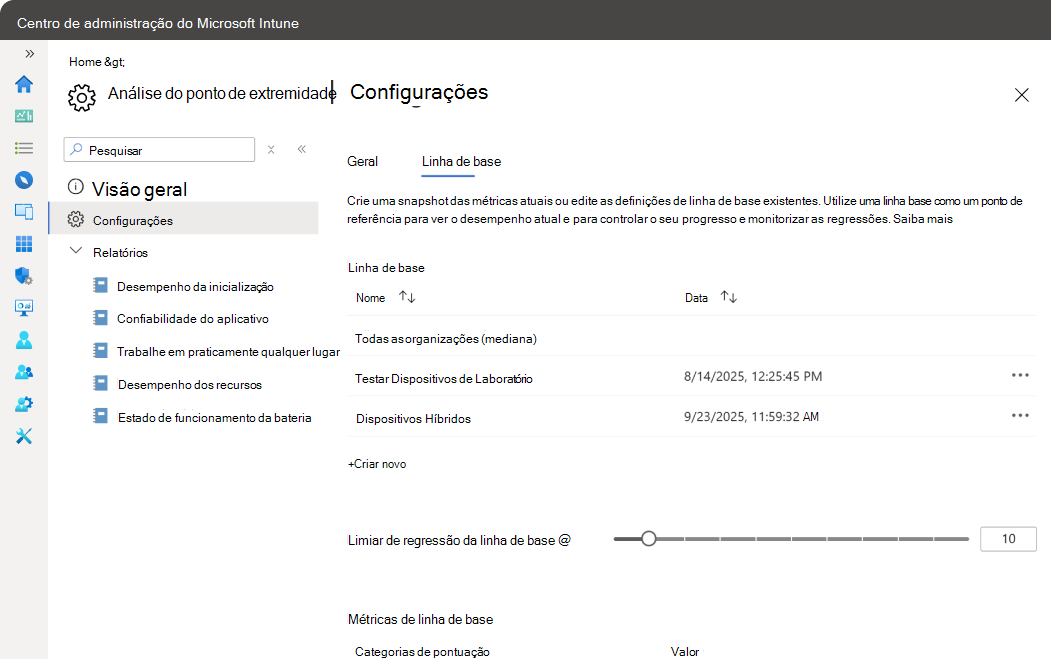Screen dimensions: 1051x659
Task: Click the large gear icon beside page title
Action: coord(82,98)
